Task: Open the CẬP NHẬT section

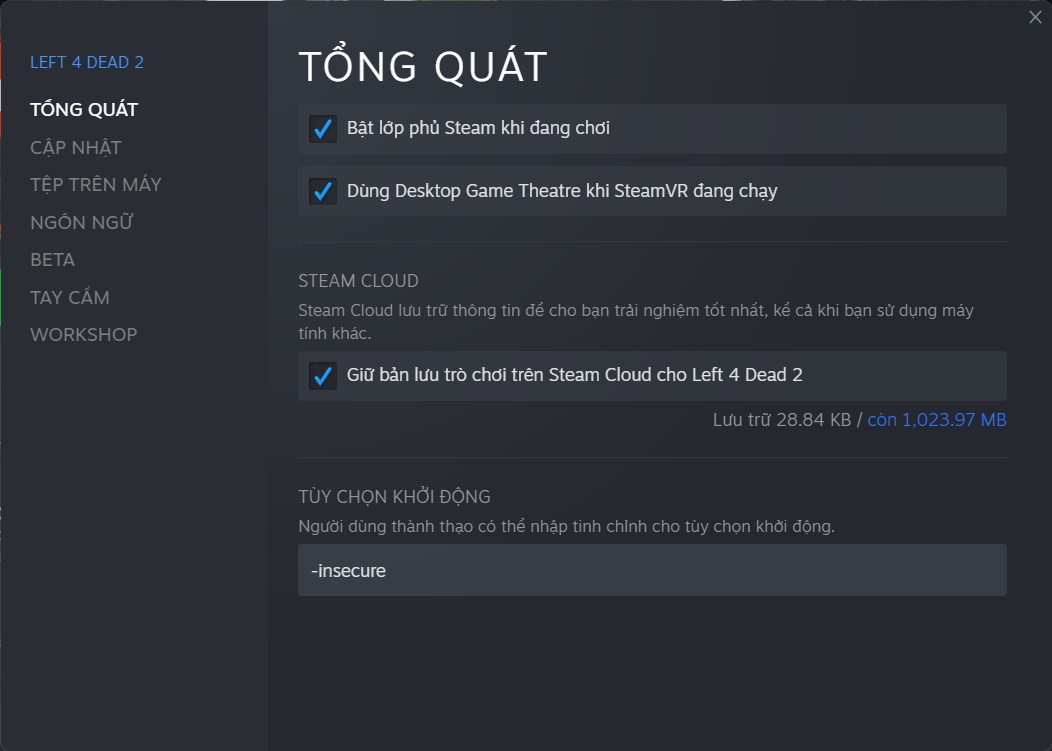Action: click(76, 147)
